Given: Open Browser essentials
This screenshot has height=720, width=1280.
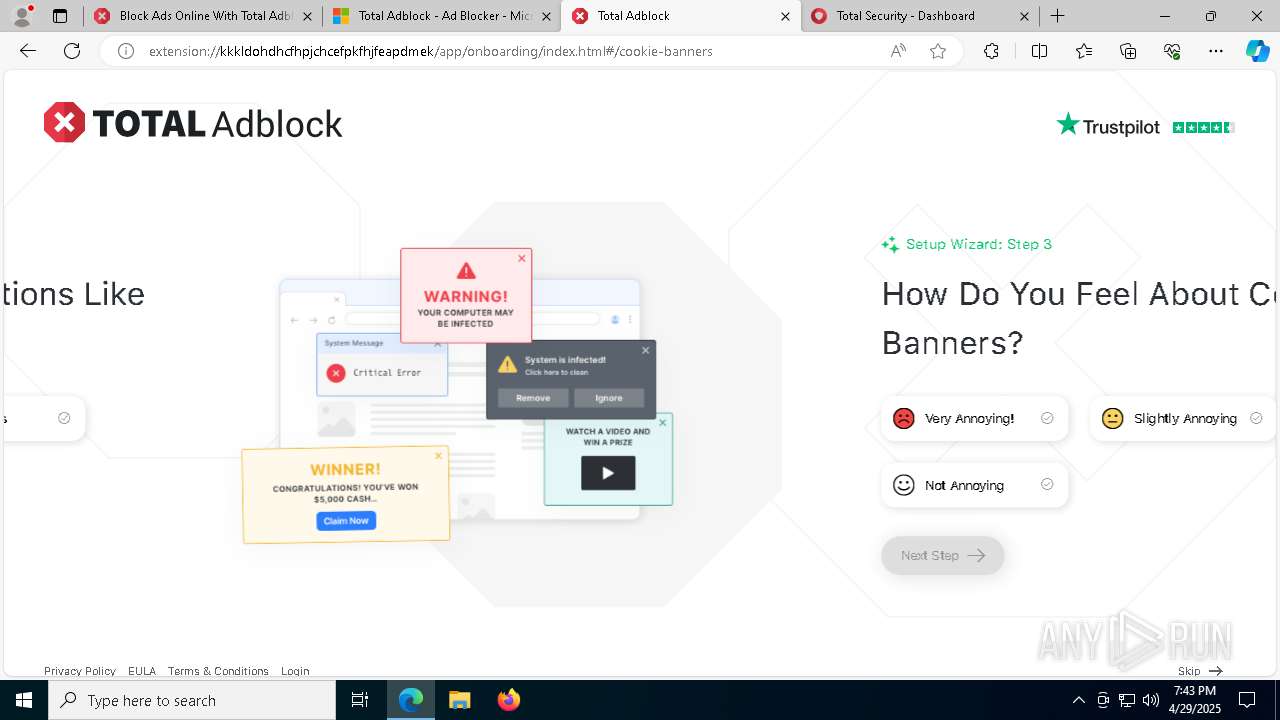Looking at the screenshot, I should point(1172,51).
